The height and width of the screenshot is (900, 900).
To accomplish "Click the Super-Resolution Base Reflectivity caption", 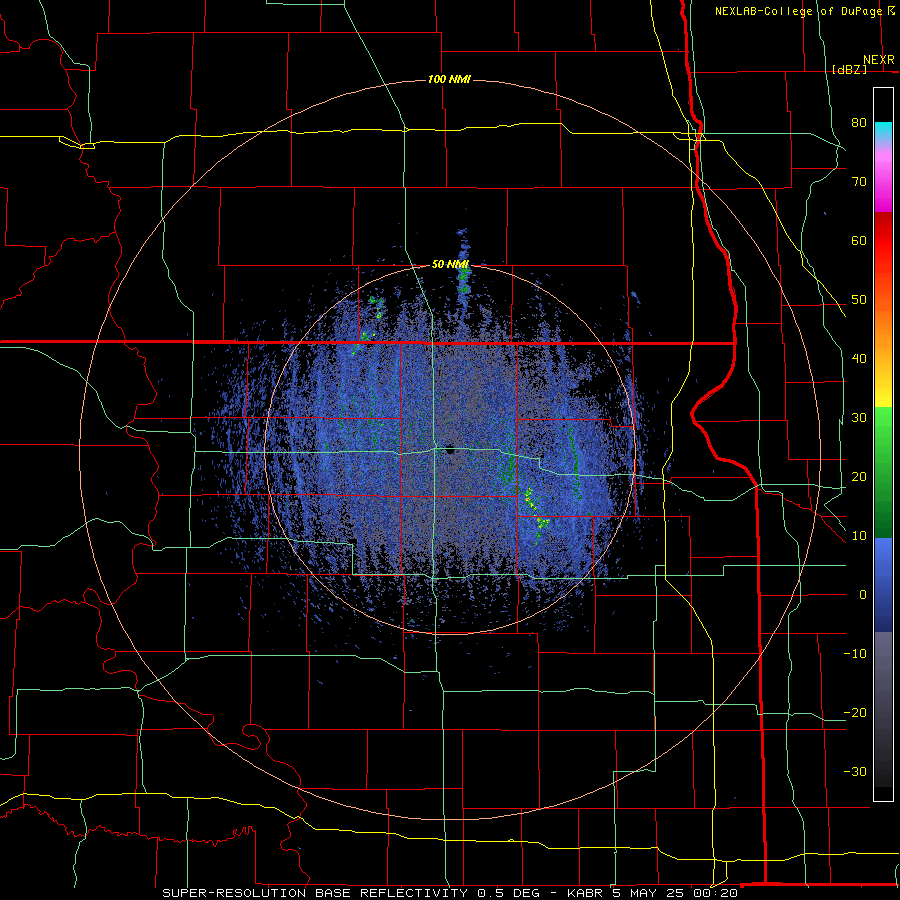I will [x=449, y=893].
